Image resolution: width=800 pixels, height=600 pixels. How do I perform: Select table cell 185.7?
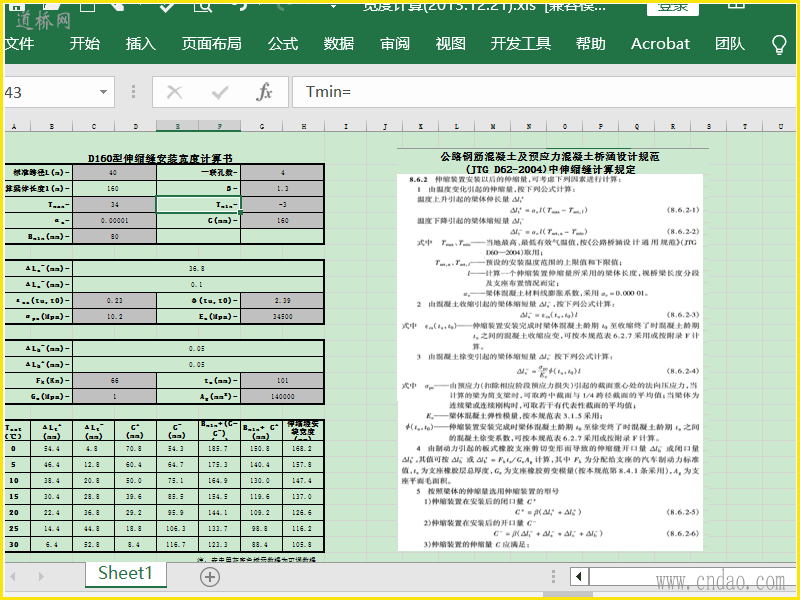click(218, 448)
